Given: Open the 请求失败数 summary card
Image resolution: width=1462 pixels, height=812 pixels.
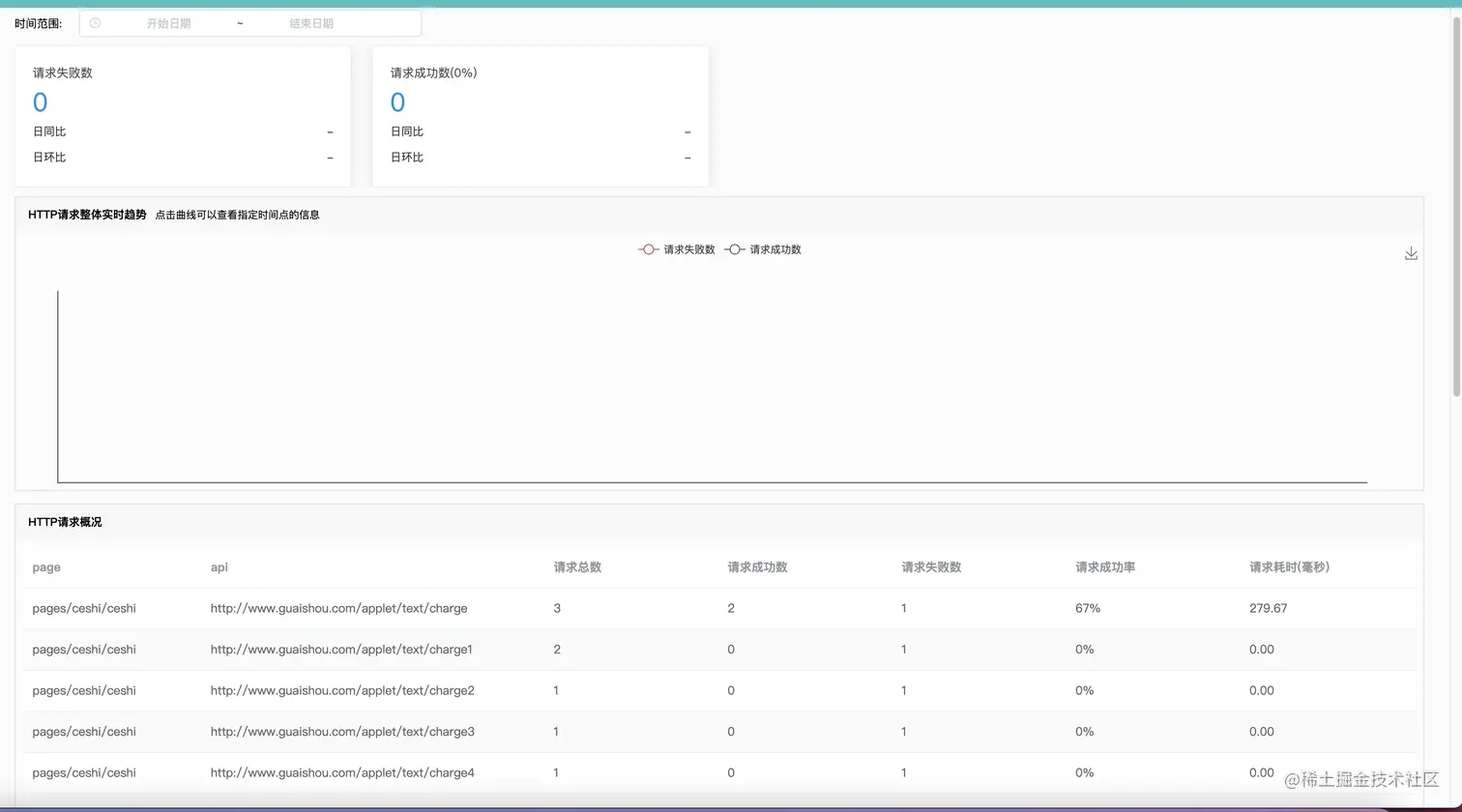Looking at the screenshot, I should point(183,116).
